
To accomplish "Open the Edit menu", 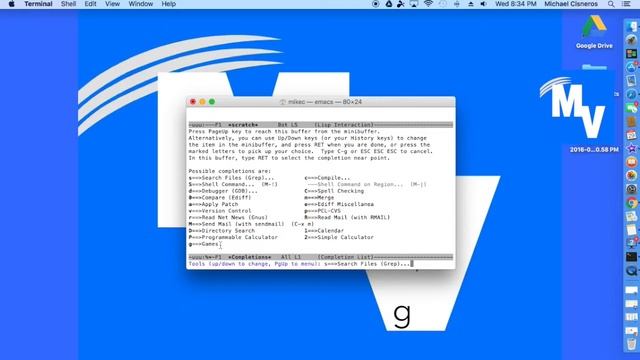I will point(90,4).
